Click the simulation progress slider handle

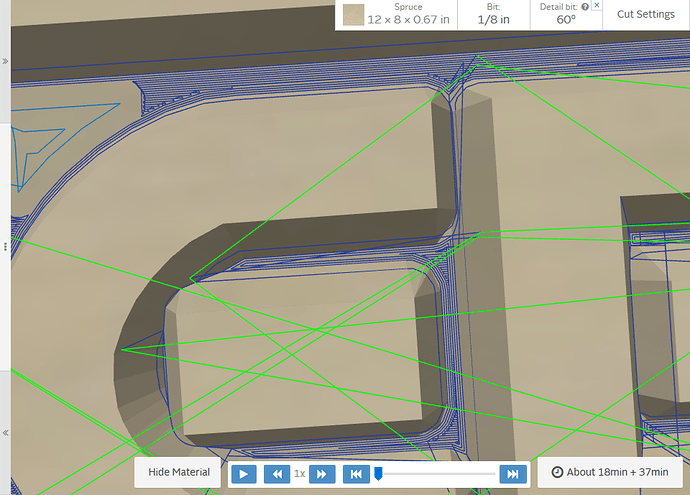(378, 473)
